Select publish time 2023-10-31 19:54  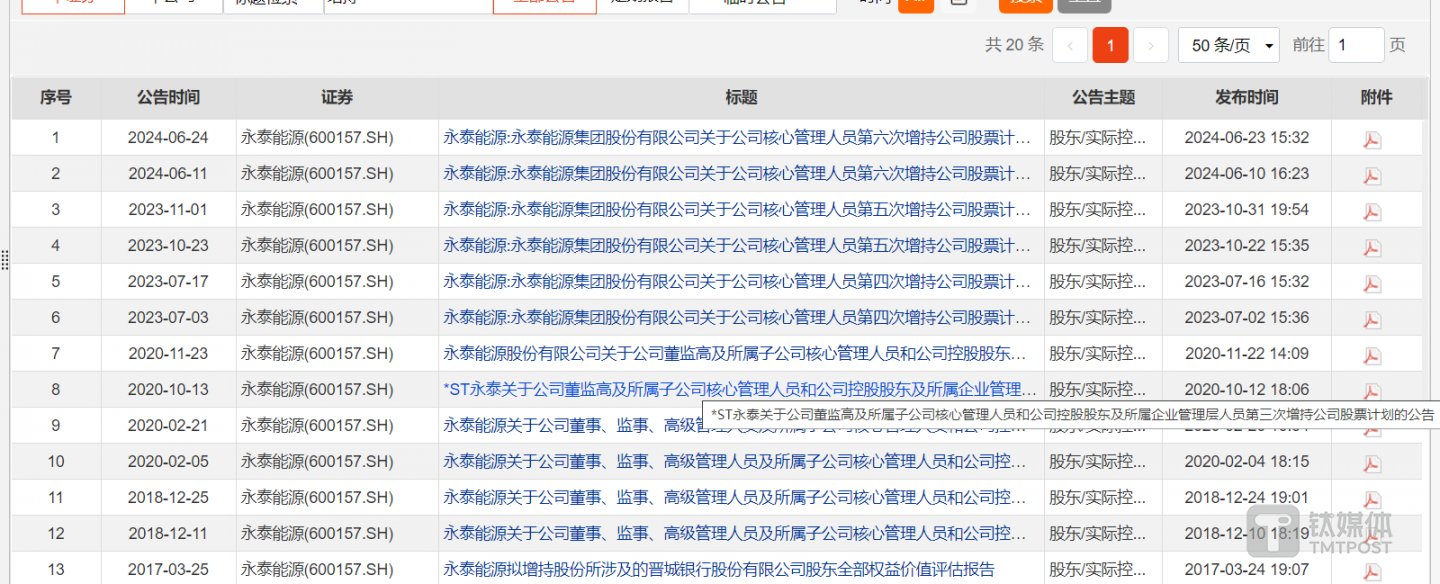pos(1246,210)
